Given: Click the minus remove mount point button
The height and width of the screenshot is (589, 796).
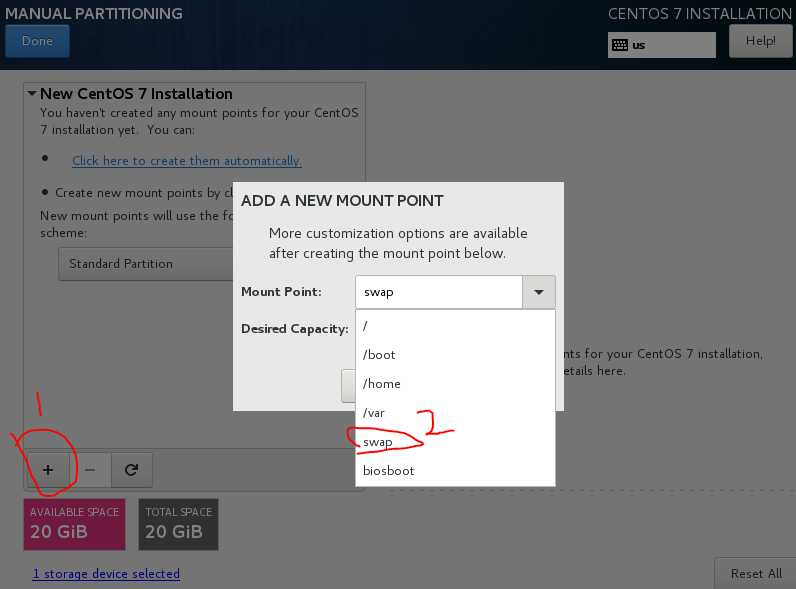Looking at the screenshot, I should pos(90,470).
